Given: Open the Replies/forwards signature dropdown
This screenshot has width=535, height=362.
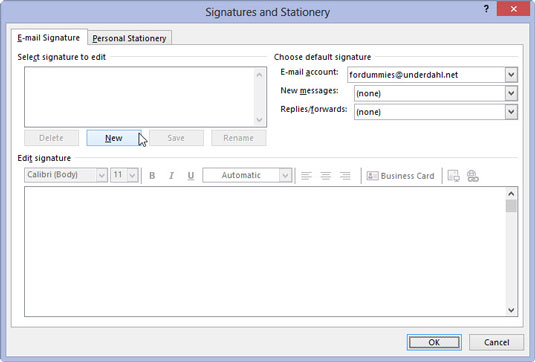Looking at the screenshot, I should point(511,112).
